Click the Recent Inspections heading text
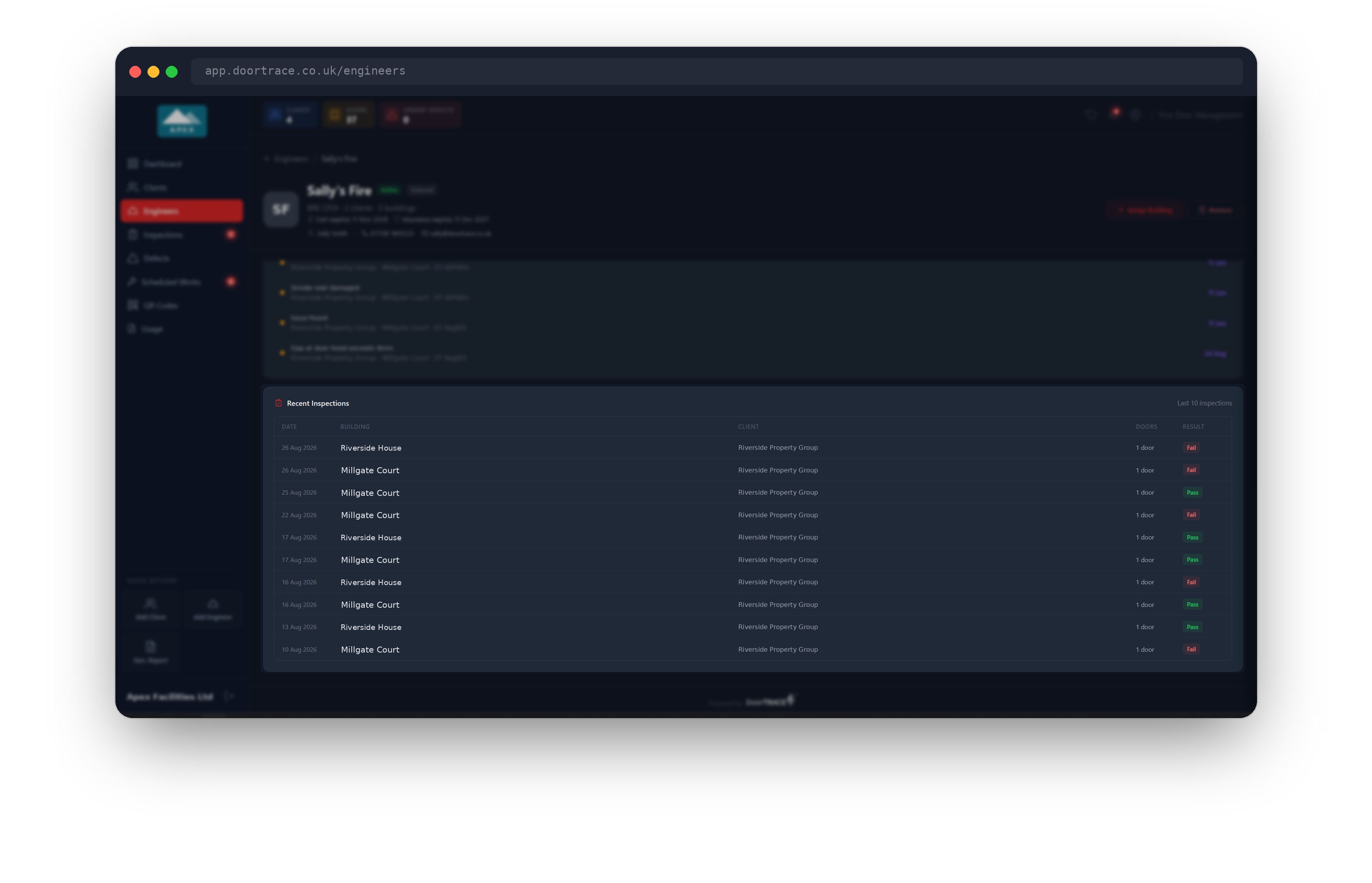 click(318, 404)
